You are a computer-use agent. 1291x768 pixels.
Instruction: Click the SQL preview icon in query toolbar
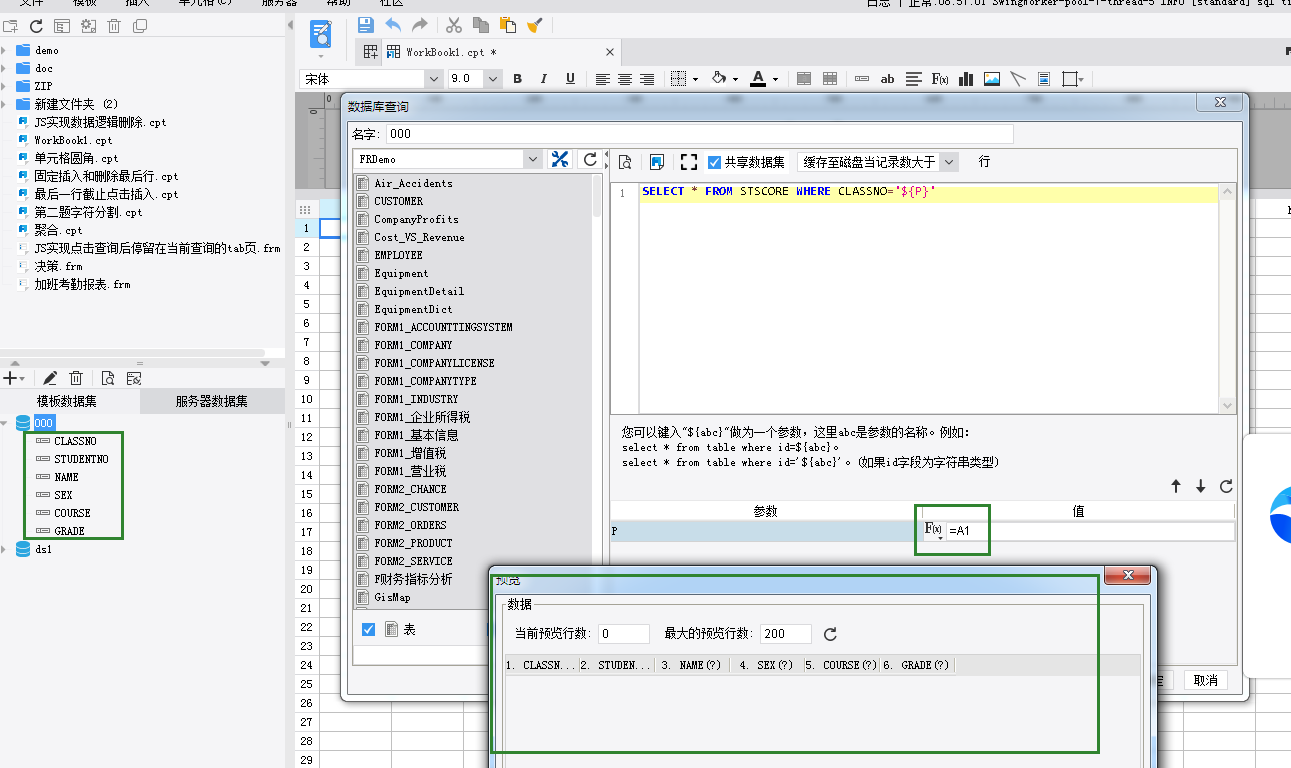(626, 162)
